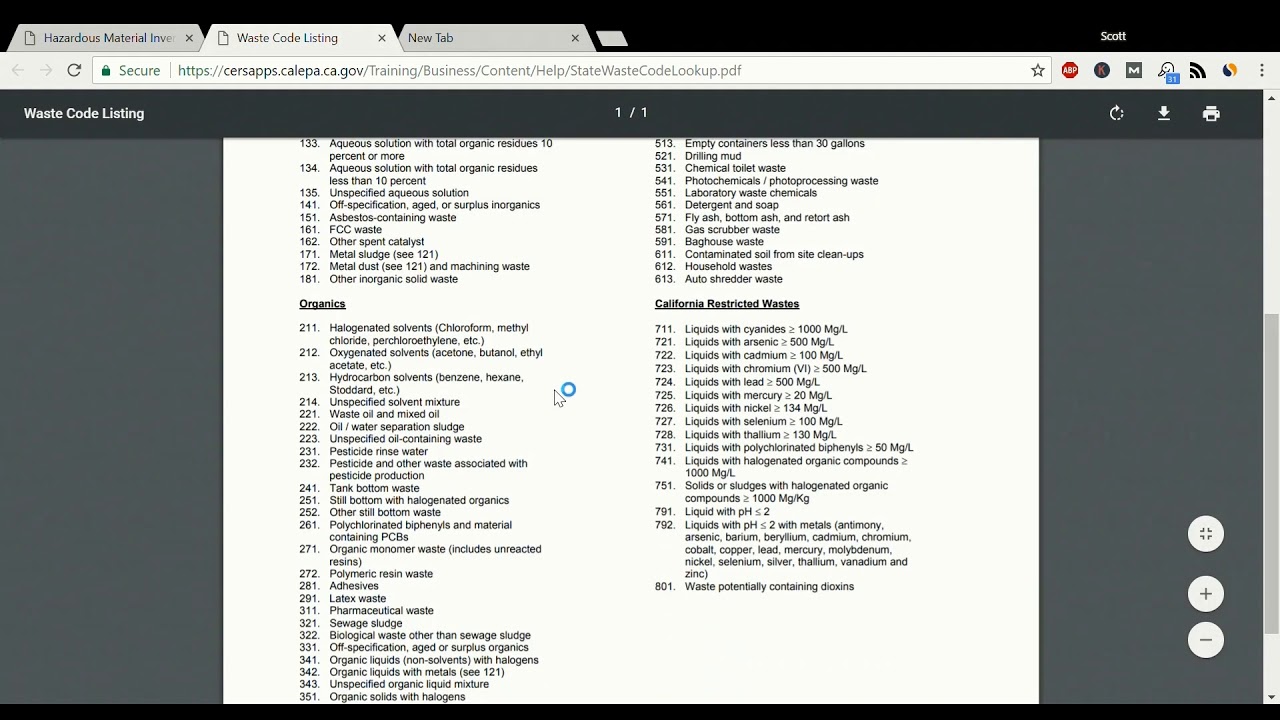Click the line 241 Tank bottom waste
Image resolution: width=1280 pixels, height=720 pixels.
coord(360,488)
